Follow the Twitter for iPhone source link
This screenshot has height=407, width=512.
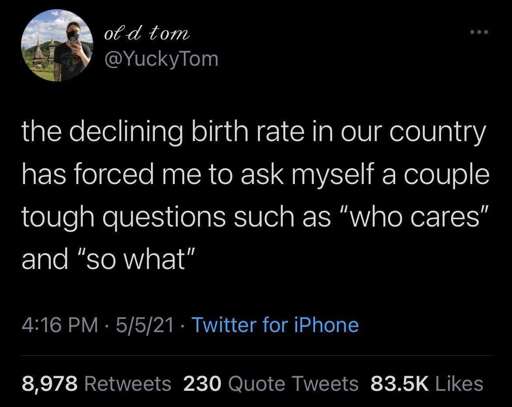[276, 325]
